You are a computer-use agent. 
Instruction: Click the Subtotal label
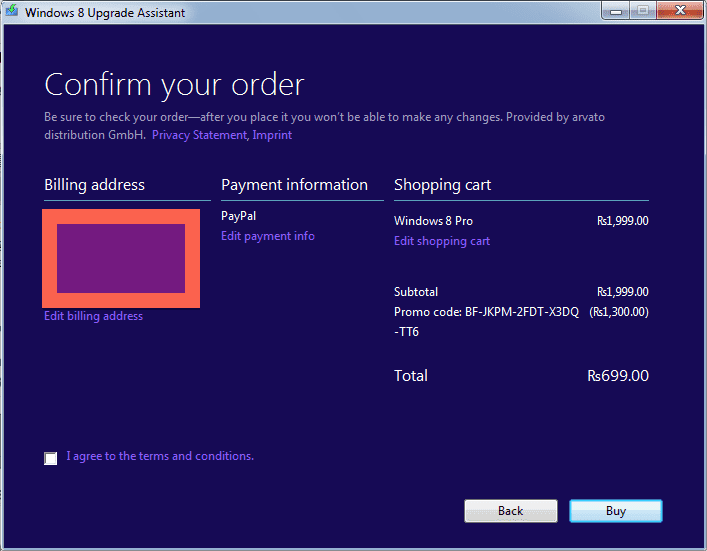[416, 292]
